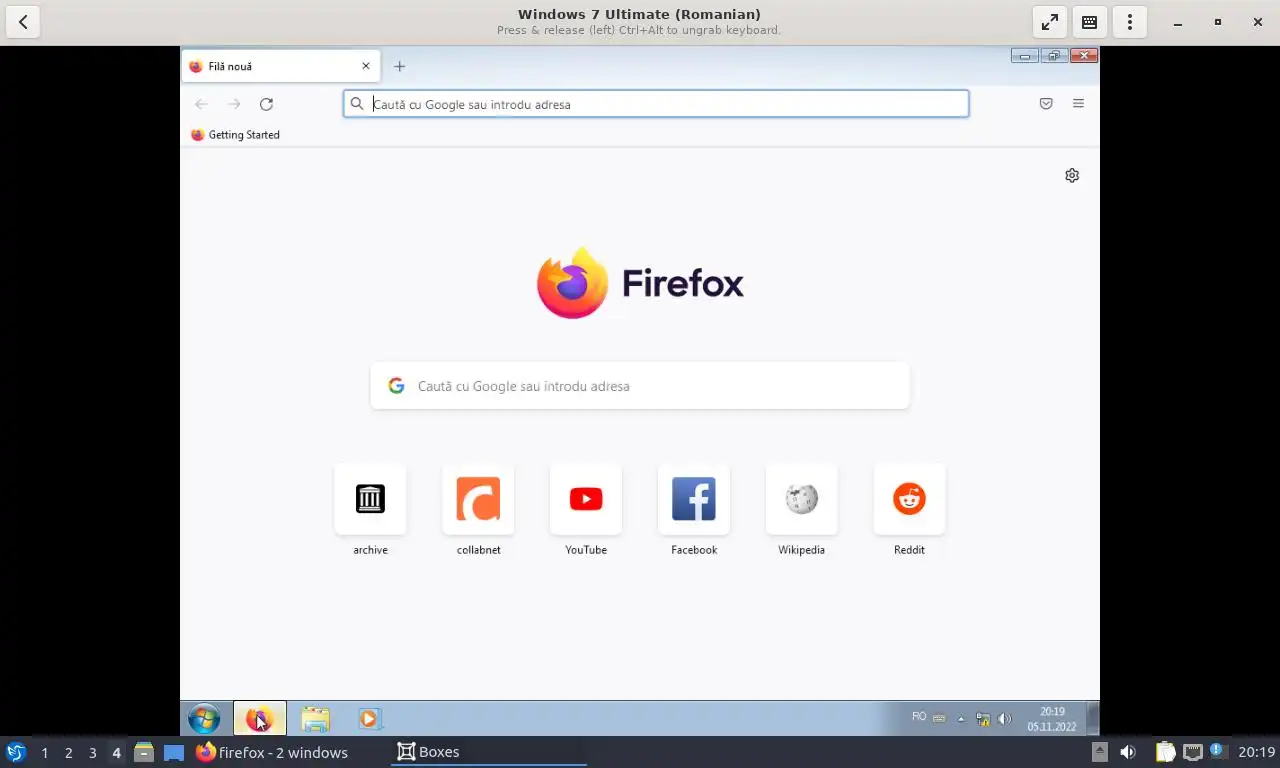Switch to virtual desktop 2
Viewport: 1280px width, 768px height.
click(68, 752)
